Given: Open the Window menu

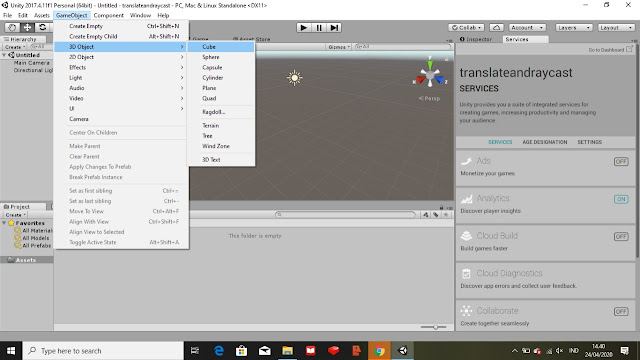Looking at the screenshot, I should tap(140, 16).
